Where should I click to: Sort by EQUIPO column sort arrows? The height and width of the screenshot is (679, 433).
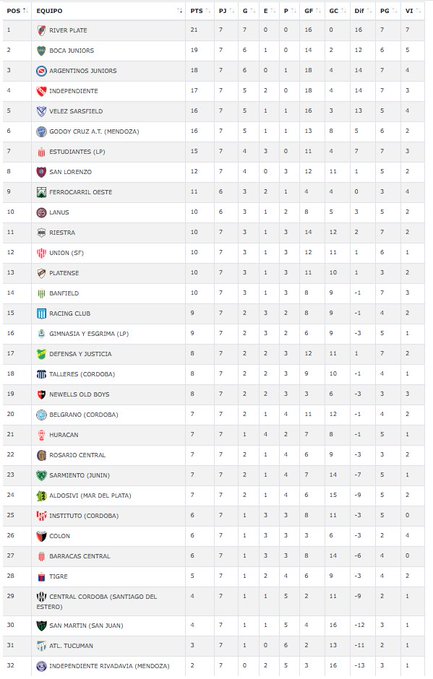(x=180, y=11)
